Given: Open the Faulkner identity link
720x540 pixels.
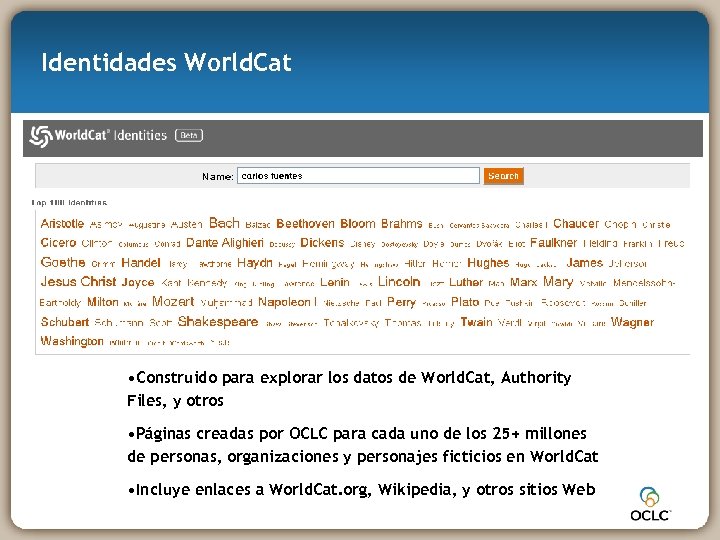Looking at the screenshot, I should [553, 242].
